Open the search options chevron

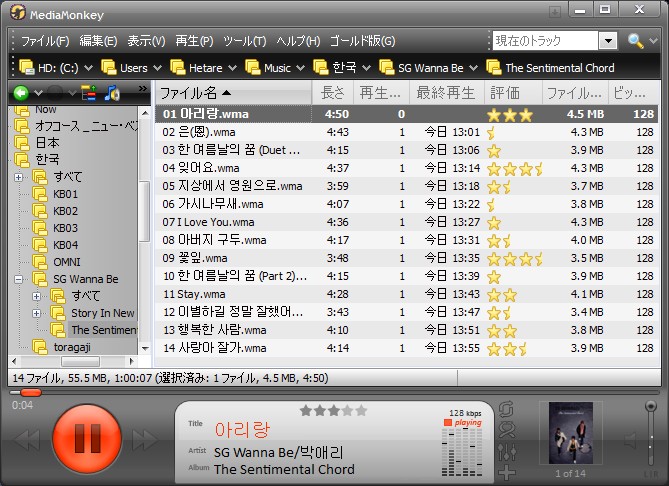point(654,41)
